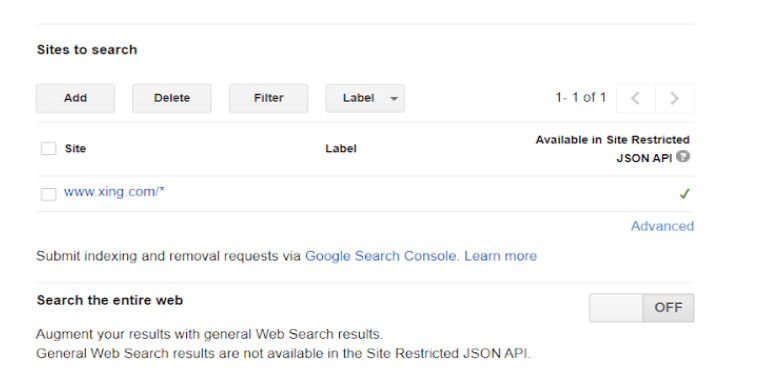Screen dimensions: 768x374
Task: Click the Add button
Action: [75, 98]
